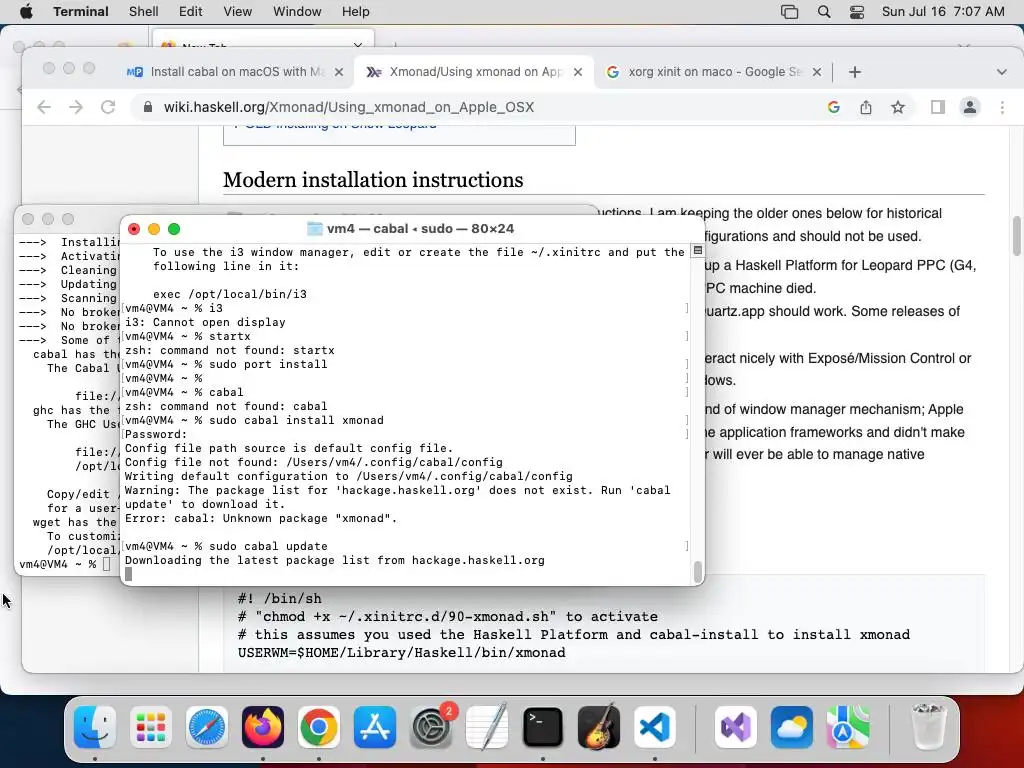Screen dimensions: 1024x768
Task: Click the Chrome page vertical scrollbar
Action: [x=1016, y=235]
